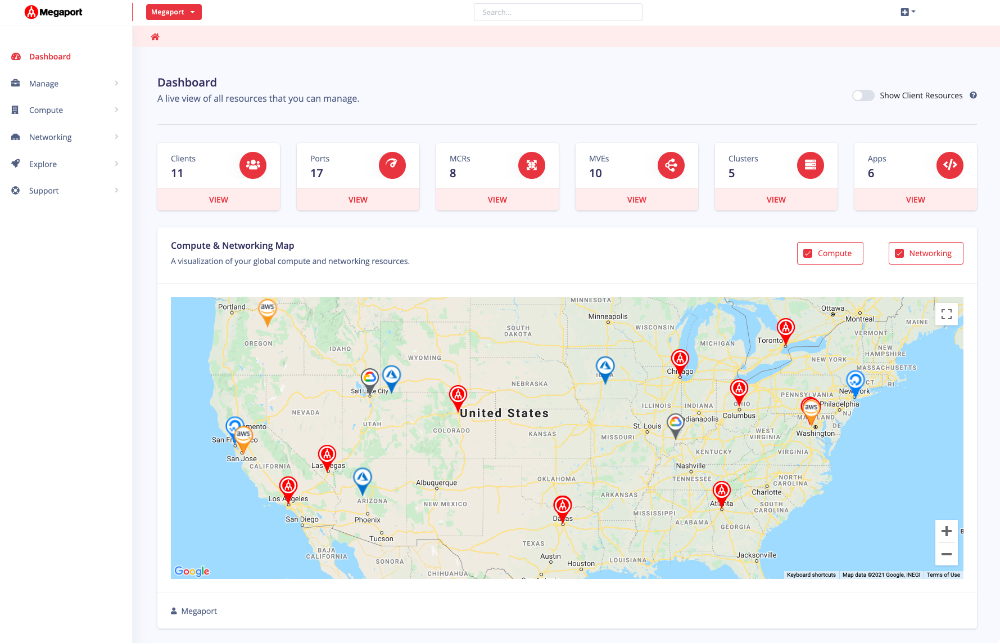Screen dimensions: 1000x644
Task: Click the help icon beside Show Client Resources
Action: point(973,96)
